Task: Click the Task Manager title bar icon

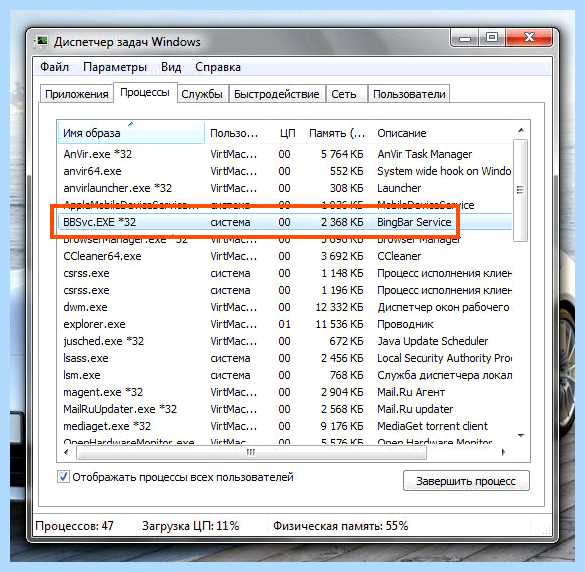Action: pyautogui.click(x=41, y=41)
